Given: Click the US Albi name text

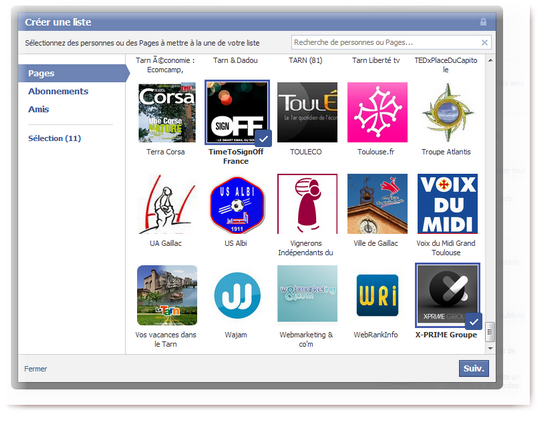Looking at the screenshot, I should [x=236, y=243].
